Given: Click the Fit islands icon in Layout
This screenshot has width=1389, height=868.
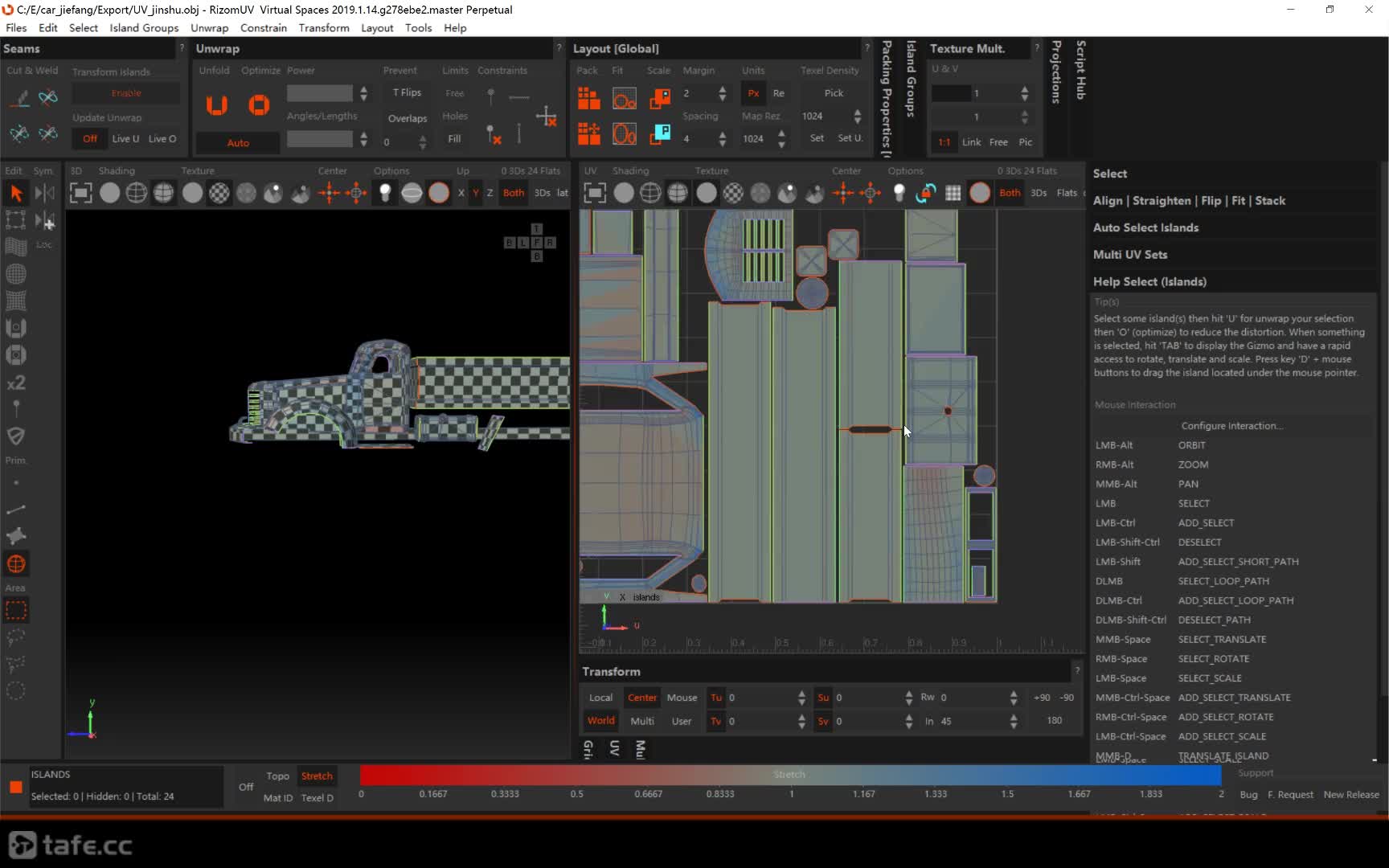Looking at the screenshot, I should 625,98.
